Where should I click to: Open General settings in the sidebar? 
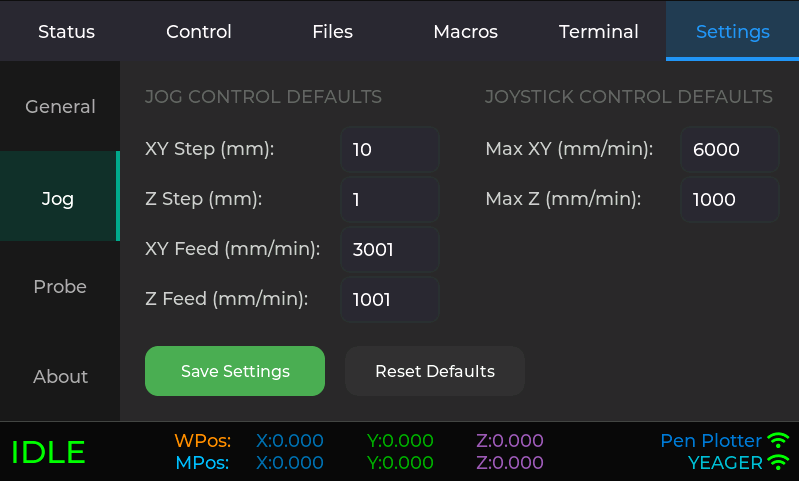pos(60,107)
